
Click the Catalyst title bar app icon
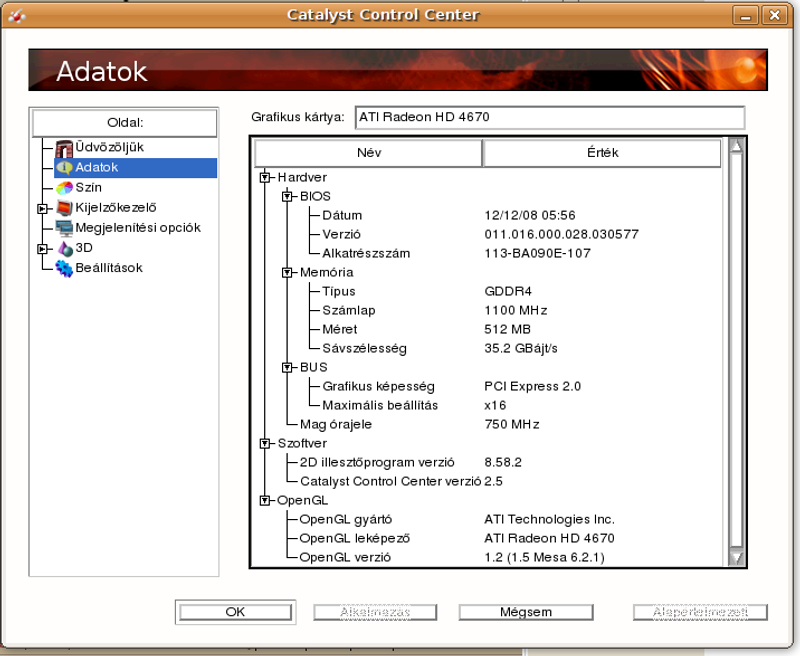pyautogui.click(x=17, y=16)
